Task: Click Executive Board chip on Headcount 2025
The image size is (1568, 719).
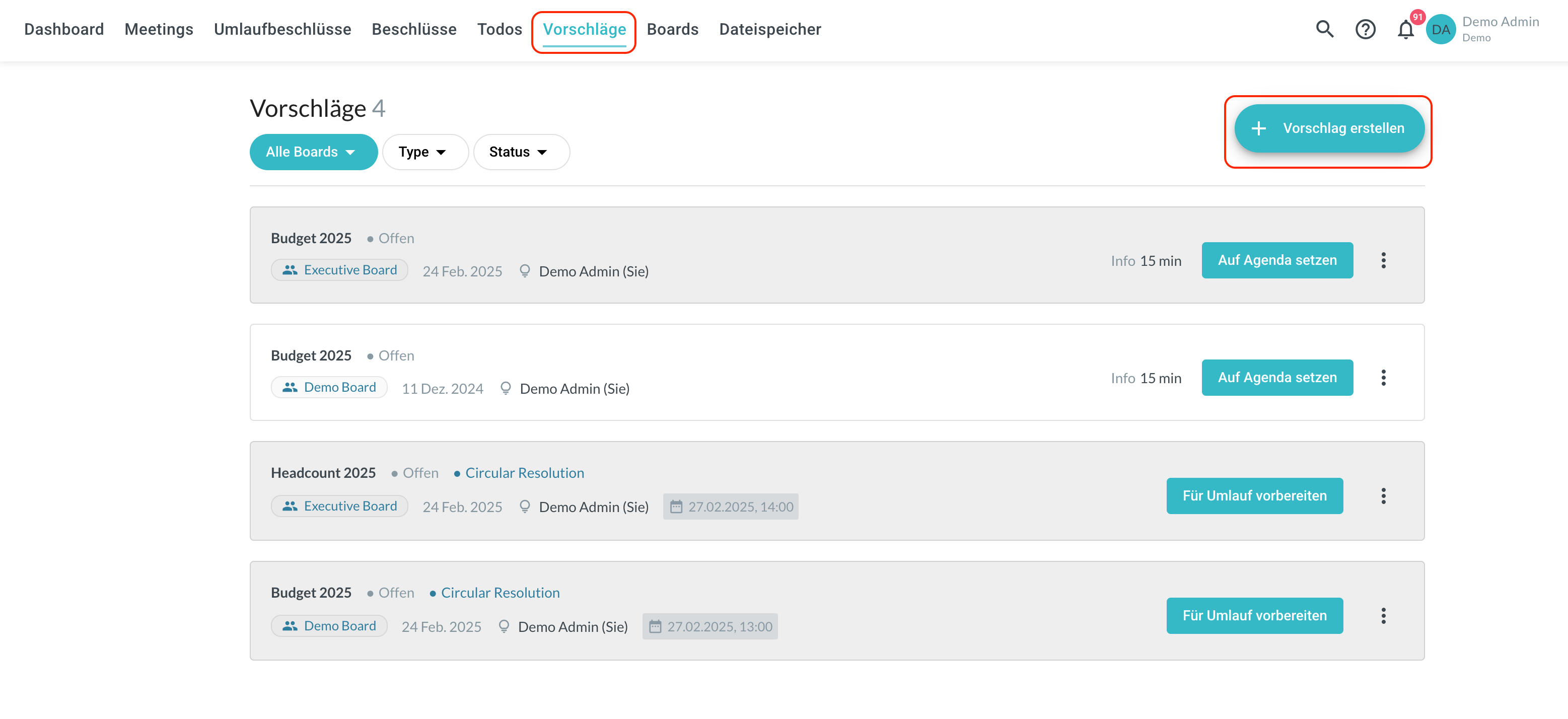Action: click(x=340, y=506)
